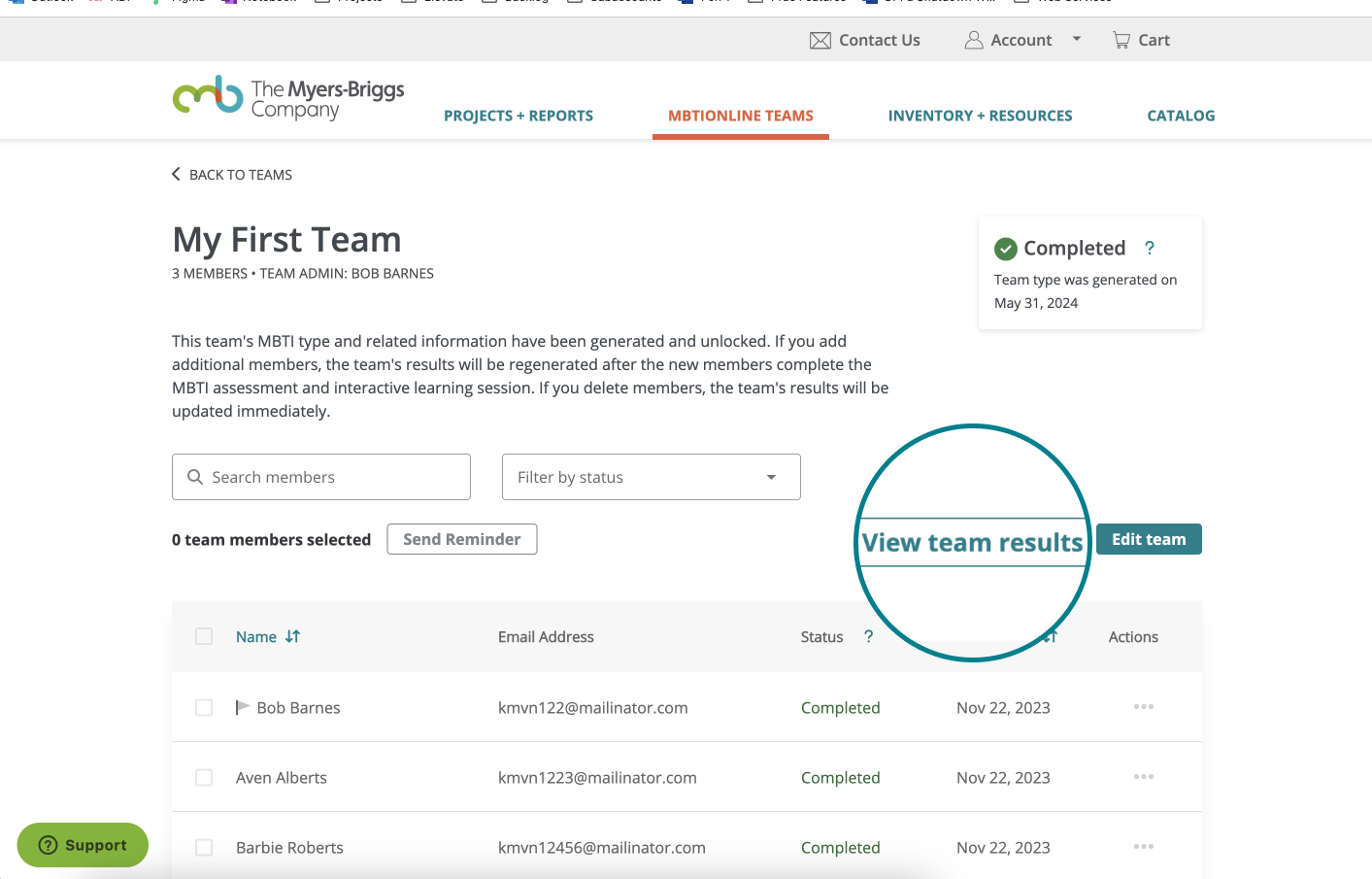Click the Contact Us link text
This screenshot has height=879, width=1372.
pos(880,40)
